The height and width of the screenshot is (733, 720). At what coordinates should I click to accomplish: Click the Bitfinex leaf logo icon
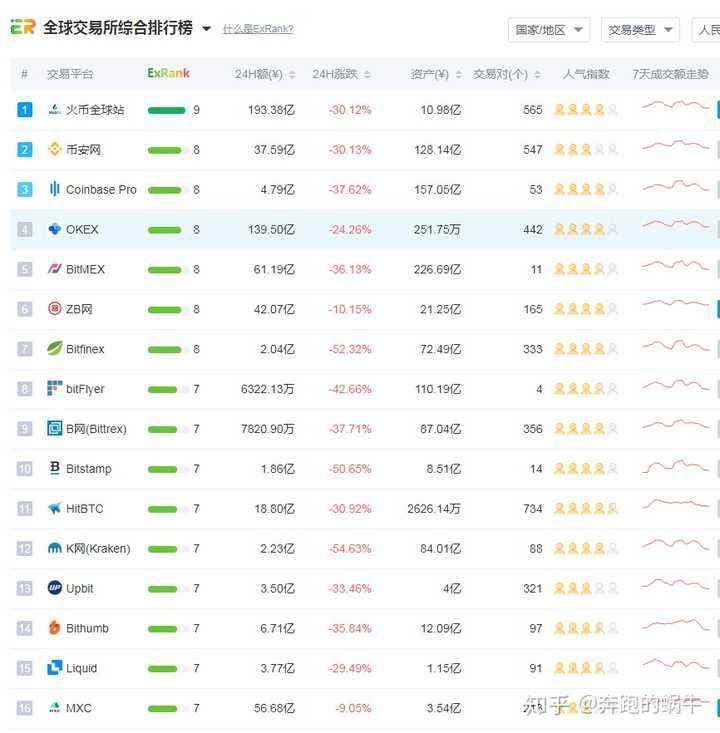pyautogui.click(x=55, y=349)
